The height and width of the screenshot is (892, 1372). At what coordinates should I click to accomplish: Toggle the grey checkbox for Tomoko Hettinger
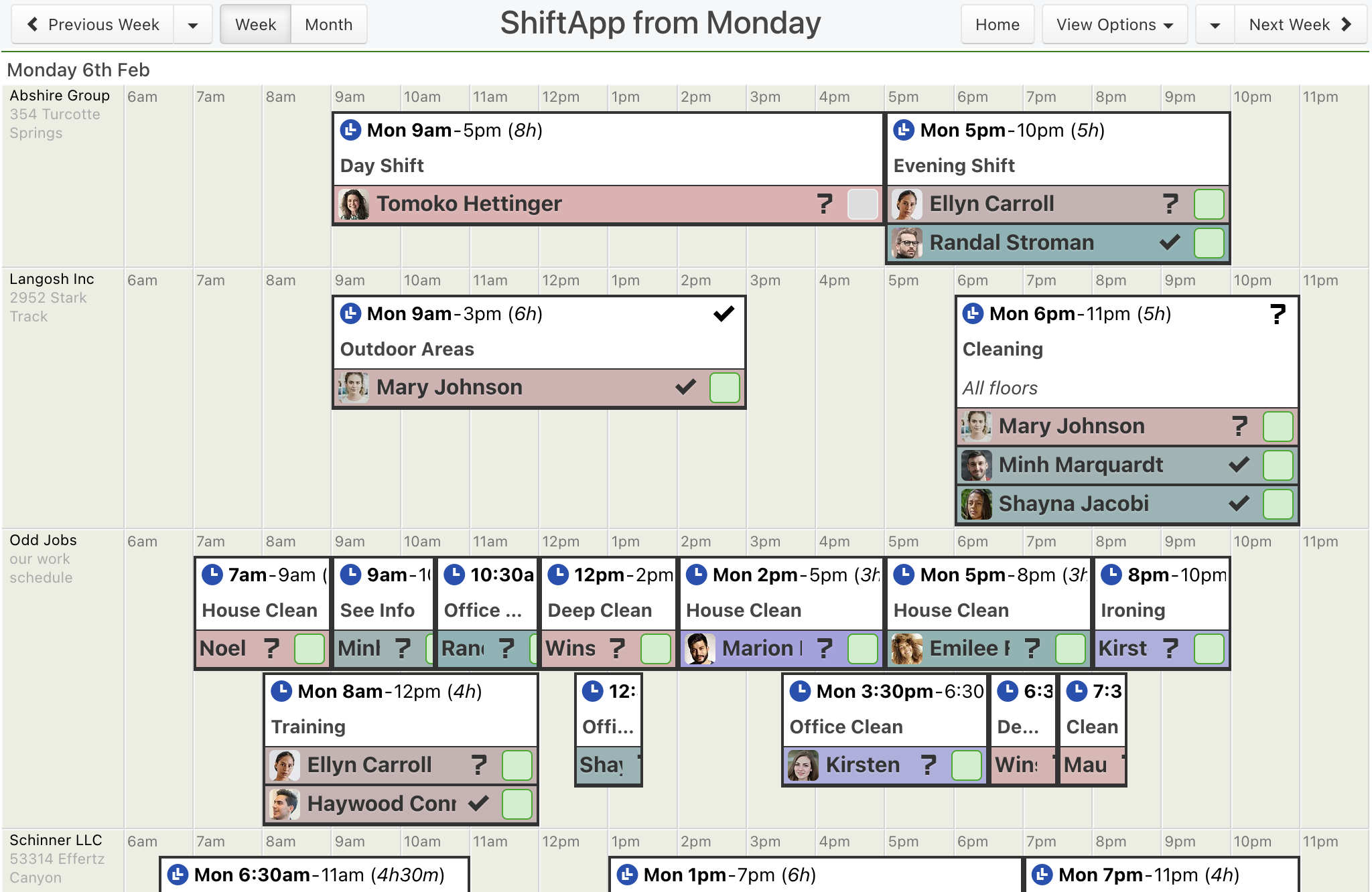click(x=863, y=204)
